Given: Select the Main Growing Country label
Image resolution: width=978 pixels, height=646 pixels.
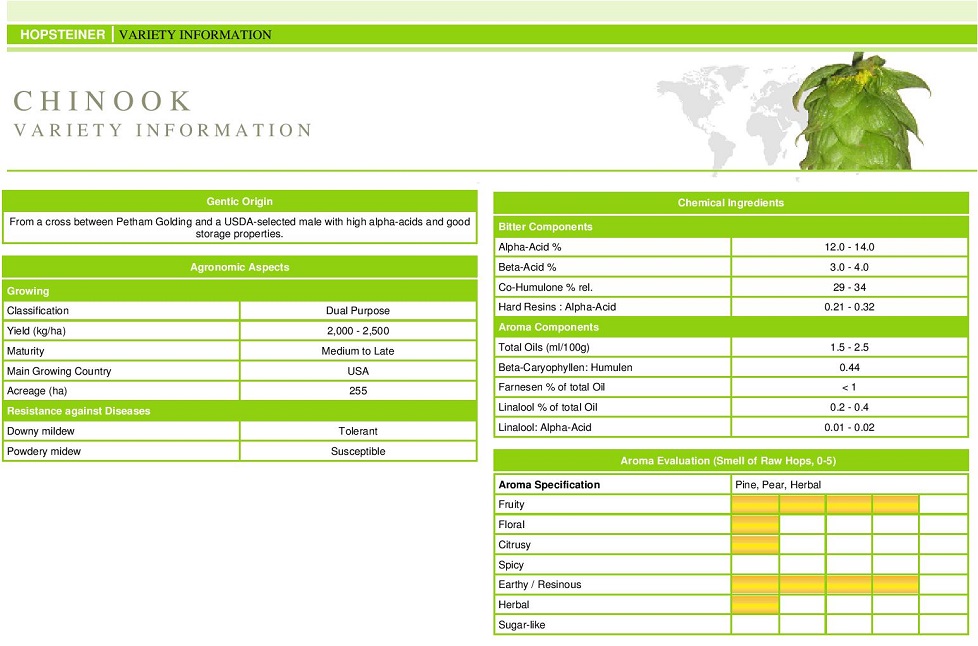Looking at the screenshot, I should click(59, 371).
